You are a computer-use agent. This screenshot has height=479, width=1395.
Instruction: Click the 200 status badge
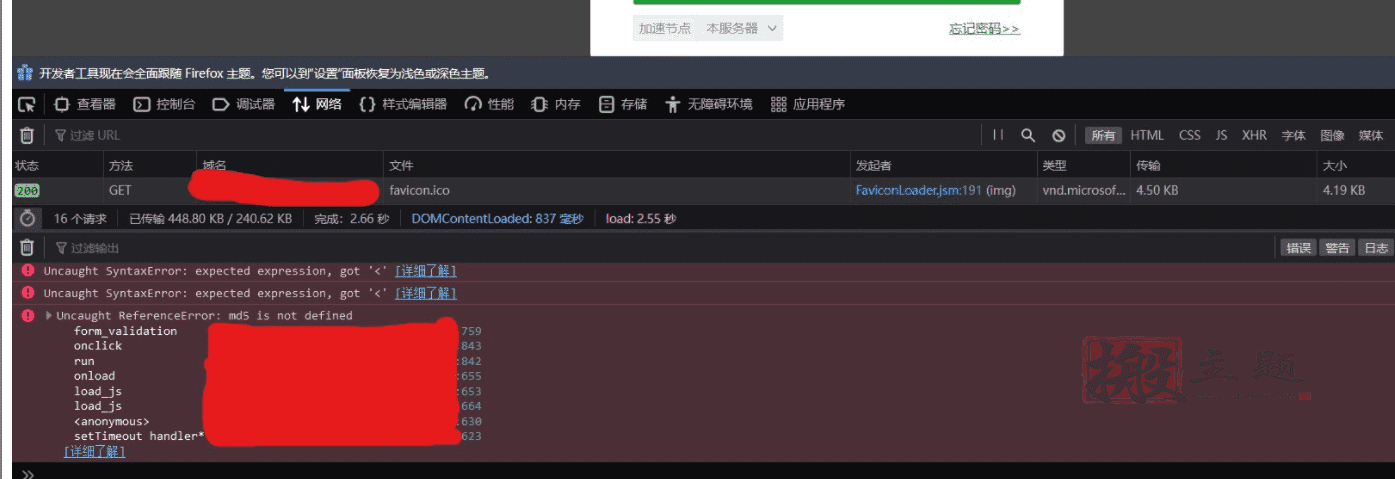point(27,190)
